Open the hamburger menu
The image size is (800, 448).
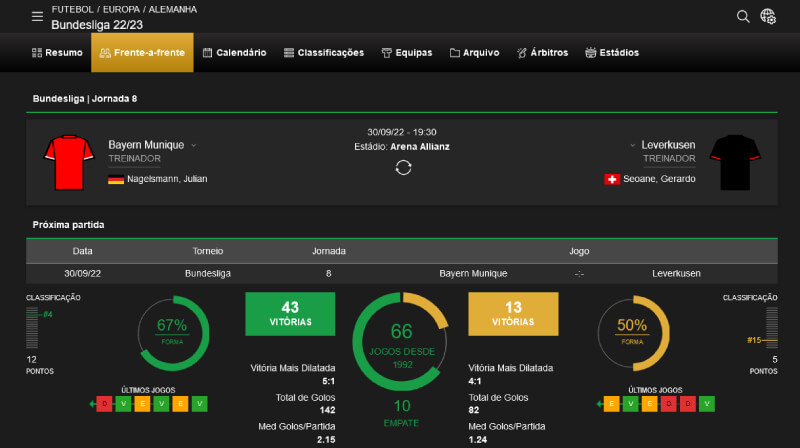click(x=37, y=16)
